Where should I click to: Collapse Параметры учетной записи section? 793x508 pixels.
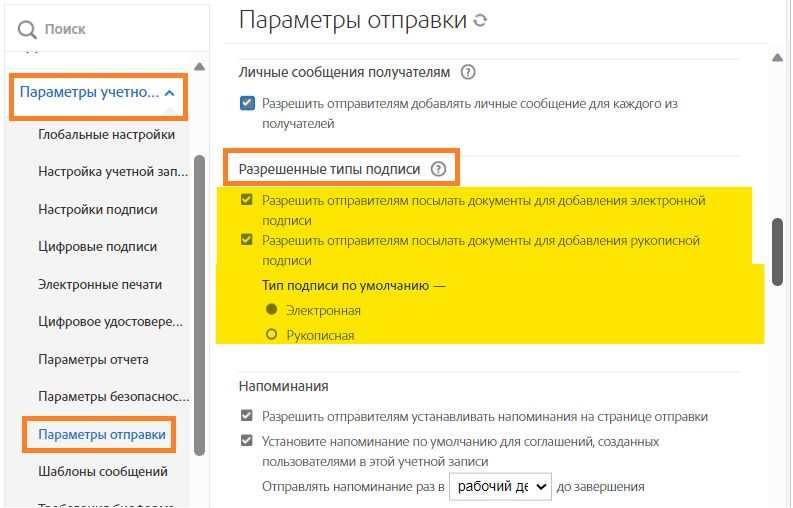[98, 93]
